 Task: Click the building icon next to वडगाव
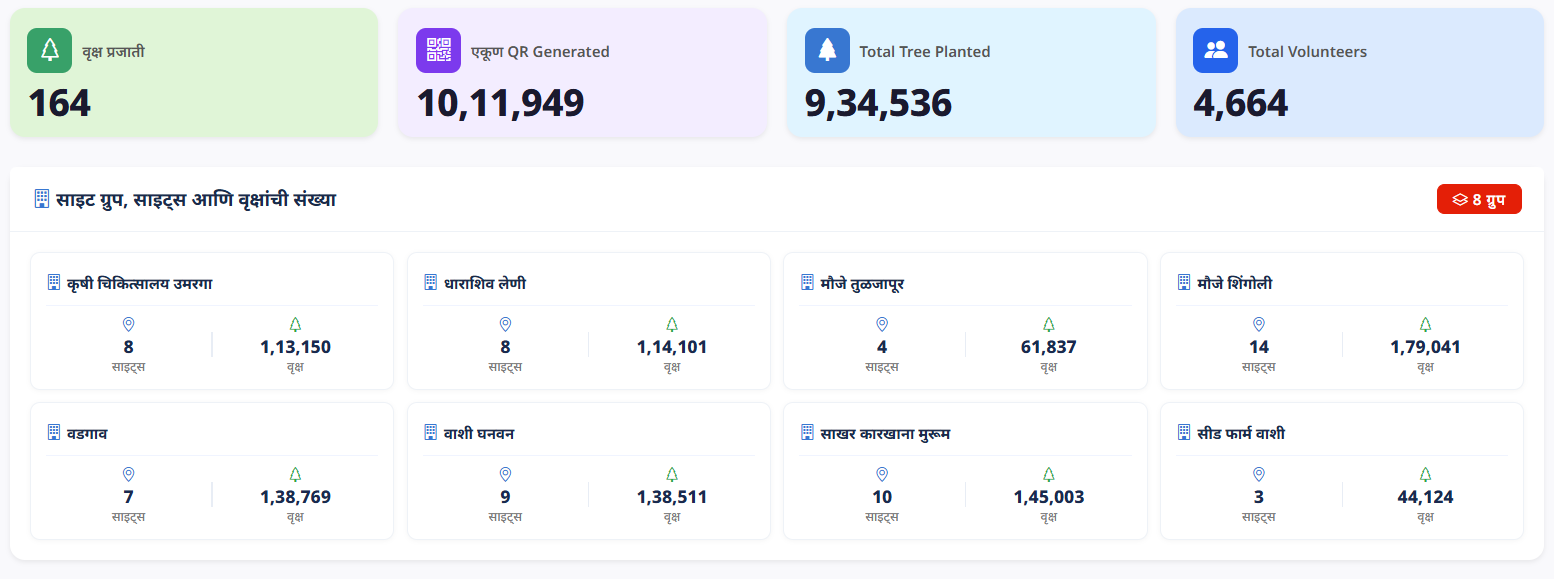click(x=54, y=432)
